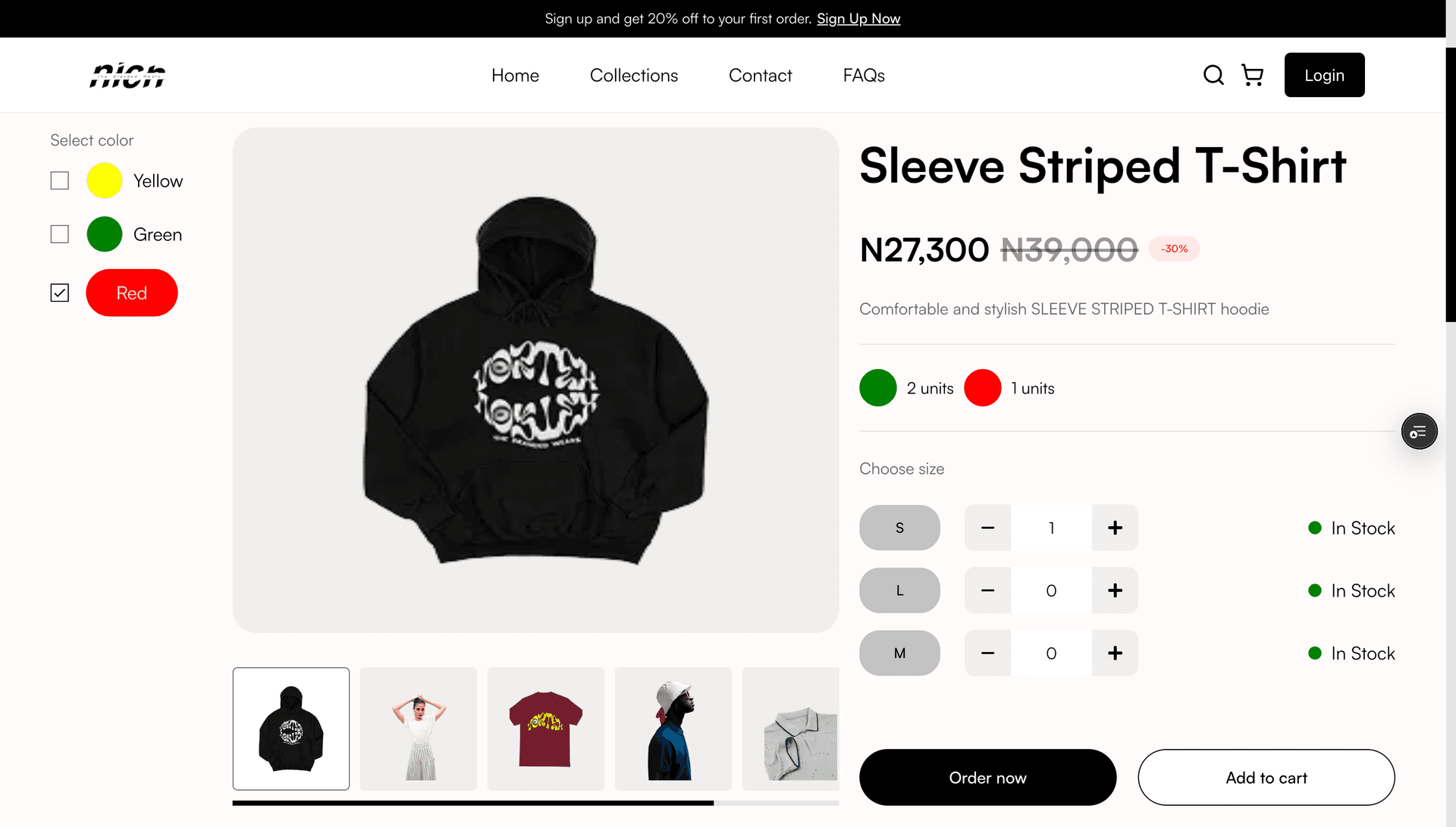
Task: Click the Sign Up Now link
Action: pyautogui.click(x=858, y=18)
